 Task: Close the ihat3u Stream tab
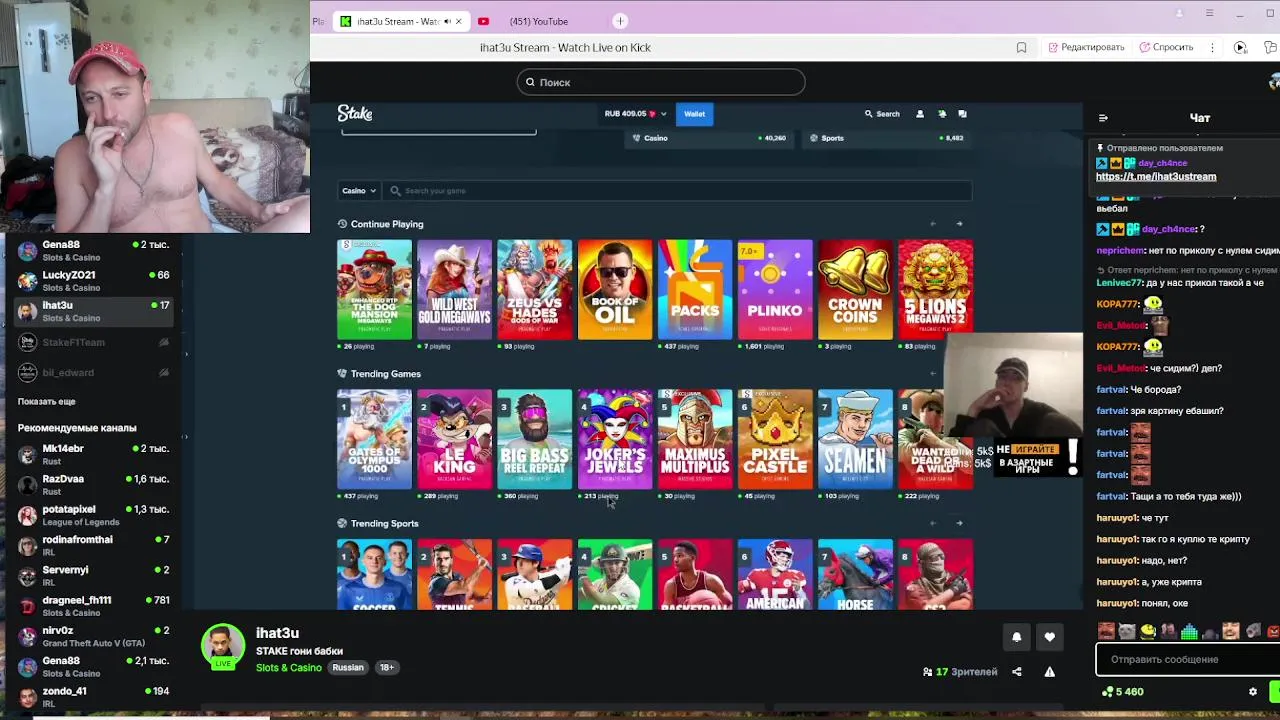click(459, 21)
